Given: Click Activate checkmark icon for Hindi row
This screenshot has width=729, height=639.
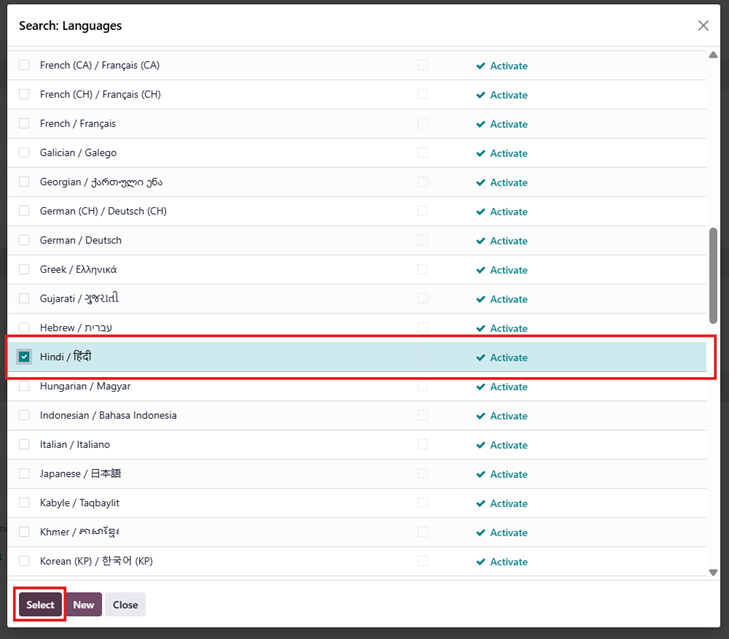Looking at the screenshot, I should pyautogui.click(x=481, y=358).
